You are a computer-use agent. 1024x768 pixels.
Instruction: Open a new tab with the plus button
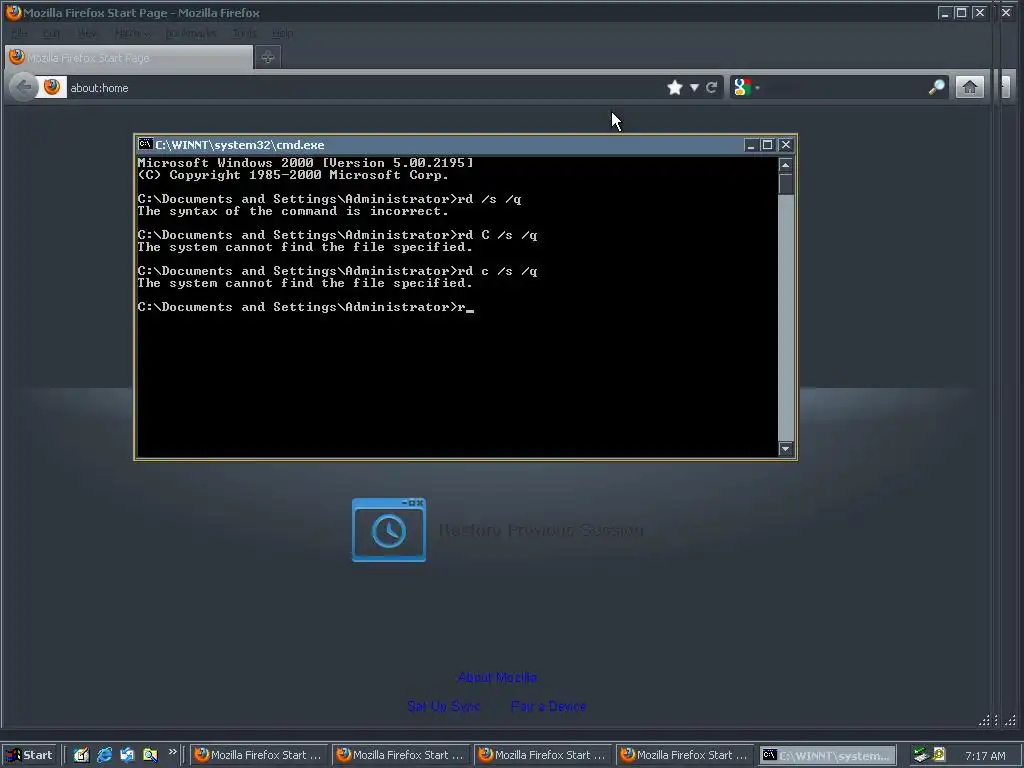click(268, 57)
